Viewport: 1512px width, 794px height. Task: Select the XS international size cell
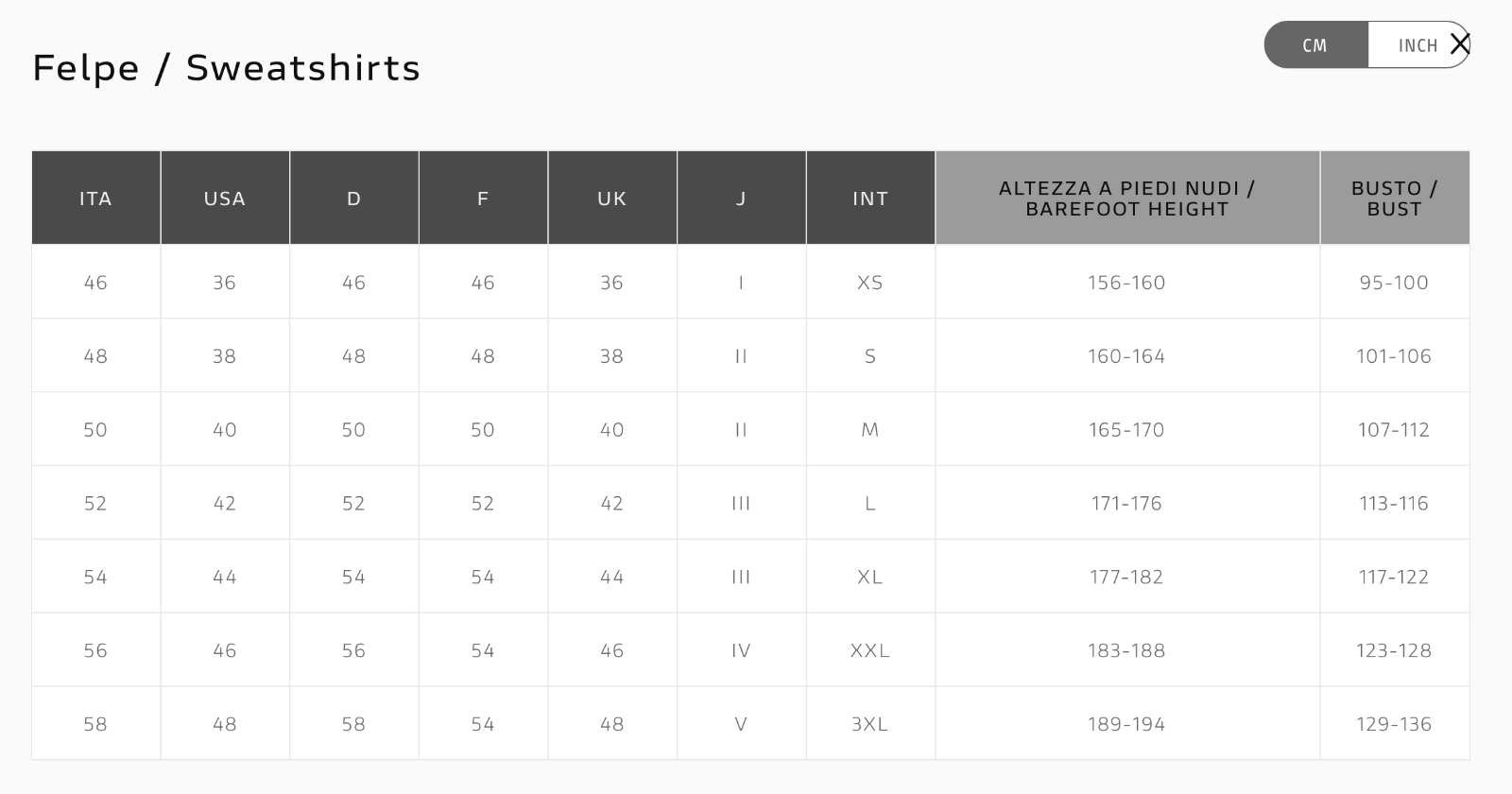pos(870,283)
